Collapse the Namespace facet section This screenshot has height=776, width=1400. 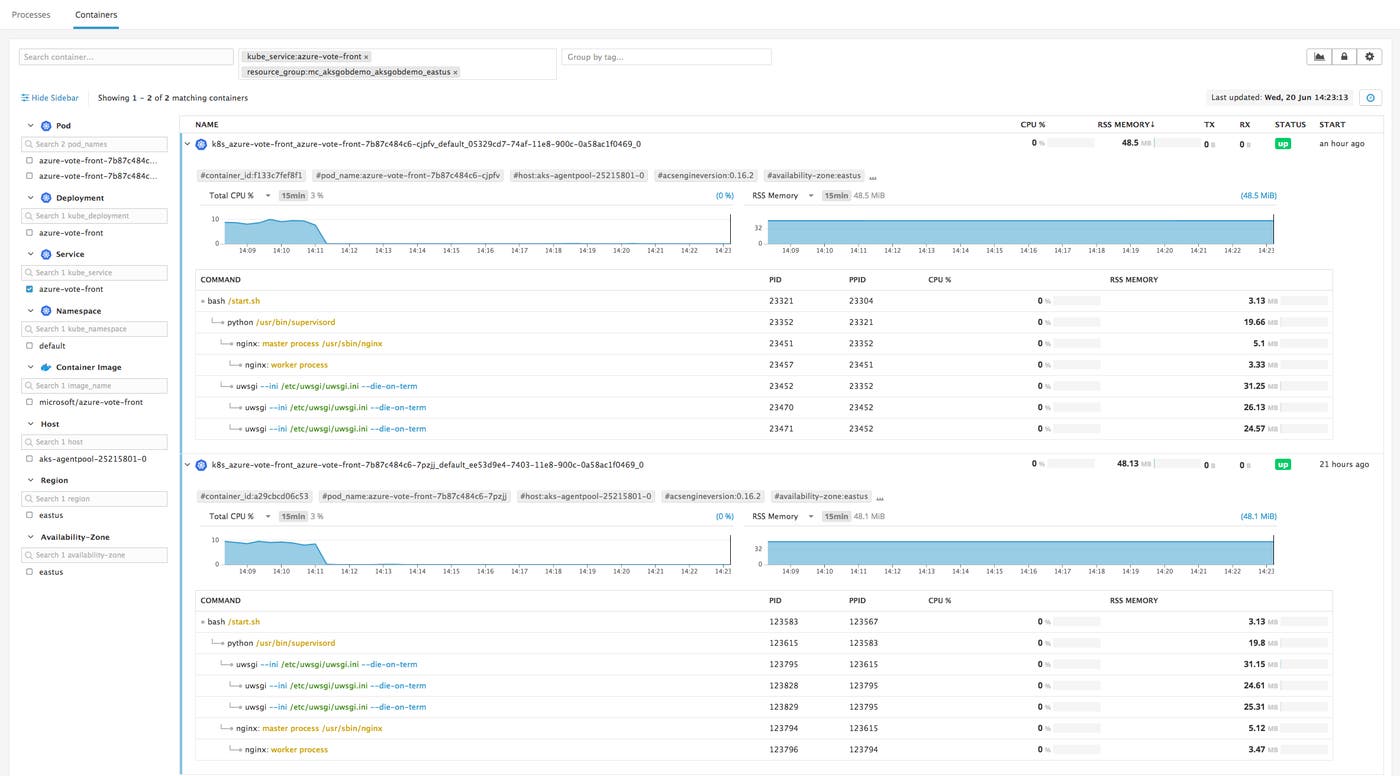point(30,311)
